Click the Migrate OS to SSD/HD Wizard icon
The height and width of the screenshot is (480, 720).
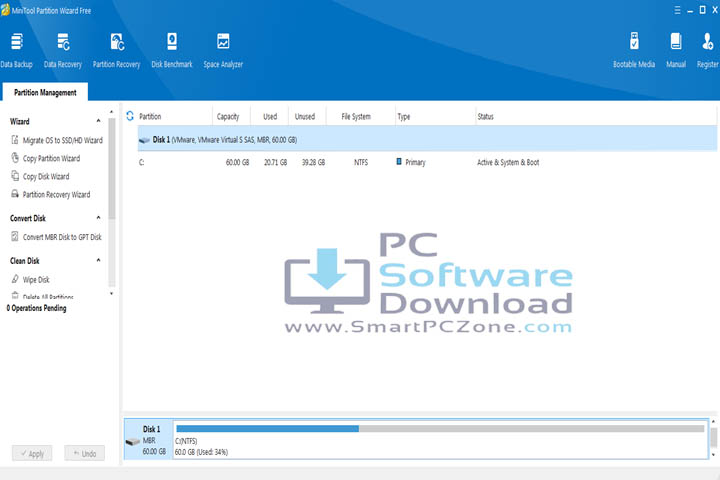coord(15,140)
